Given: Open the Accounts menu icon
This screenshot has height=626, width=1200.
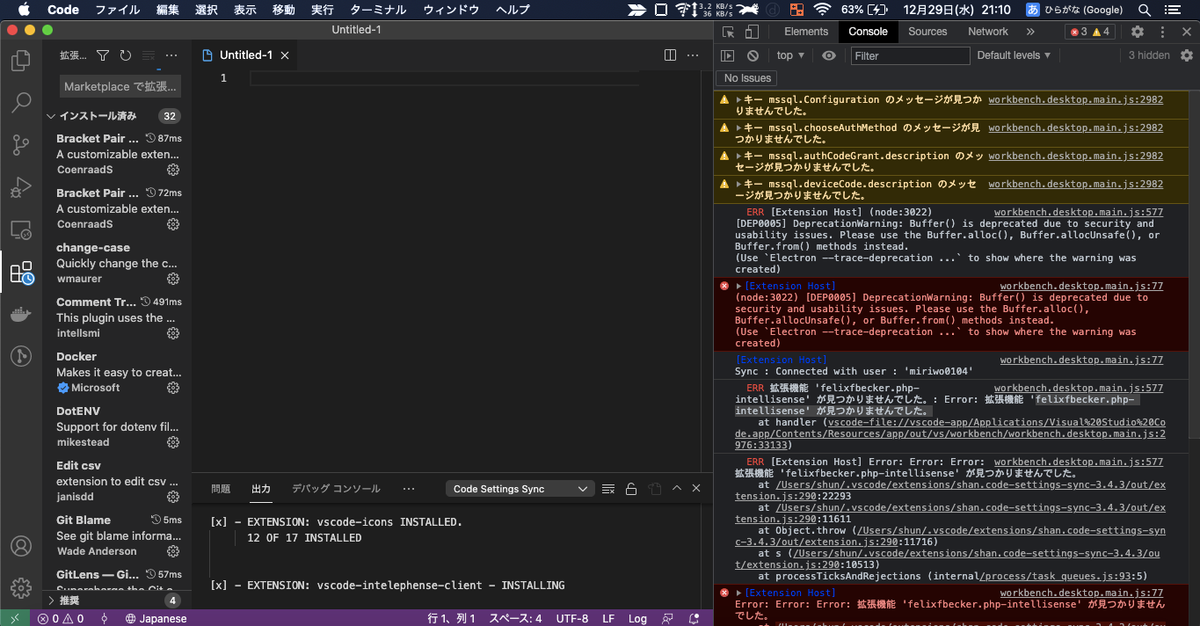Looking at the screenshot, I should [20, 547].
